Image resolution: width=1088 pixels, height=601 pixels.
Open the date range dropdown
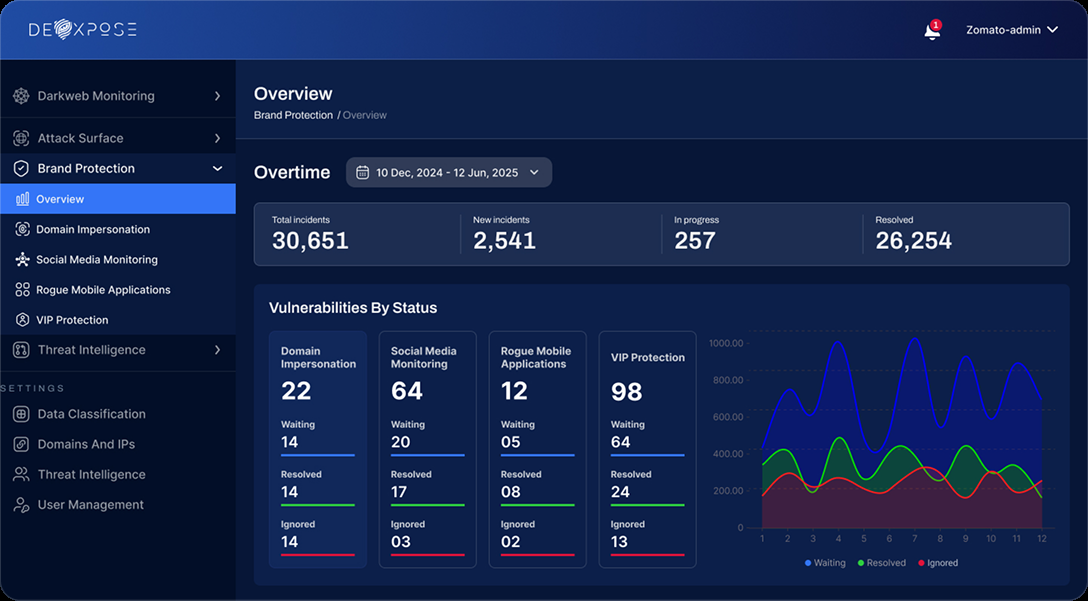[448, 172]
